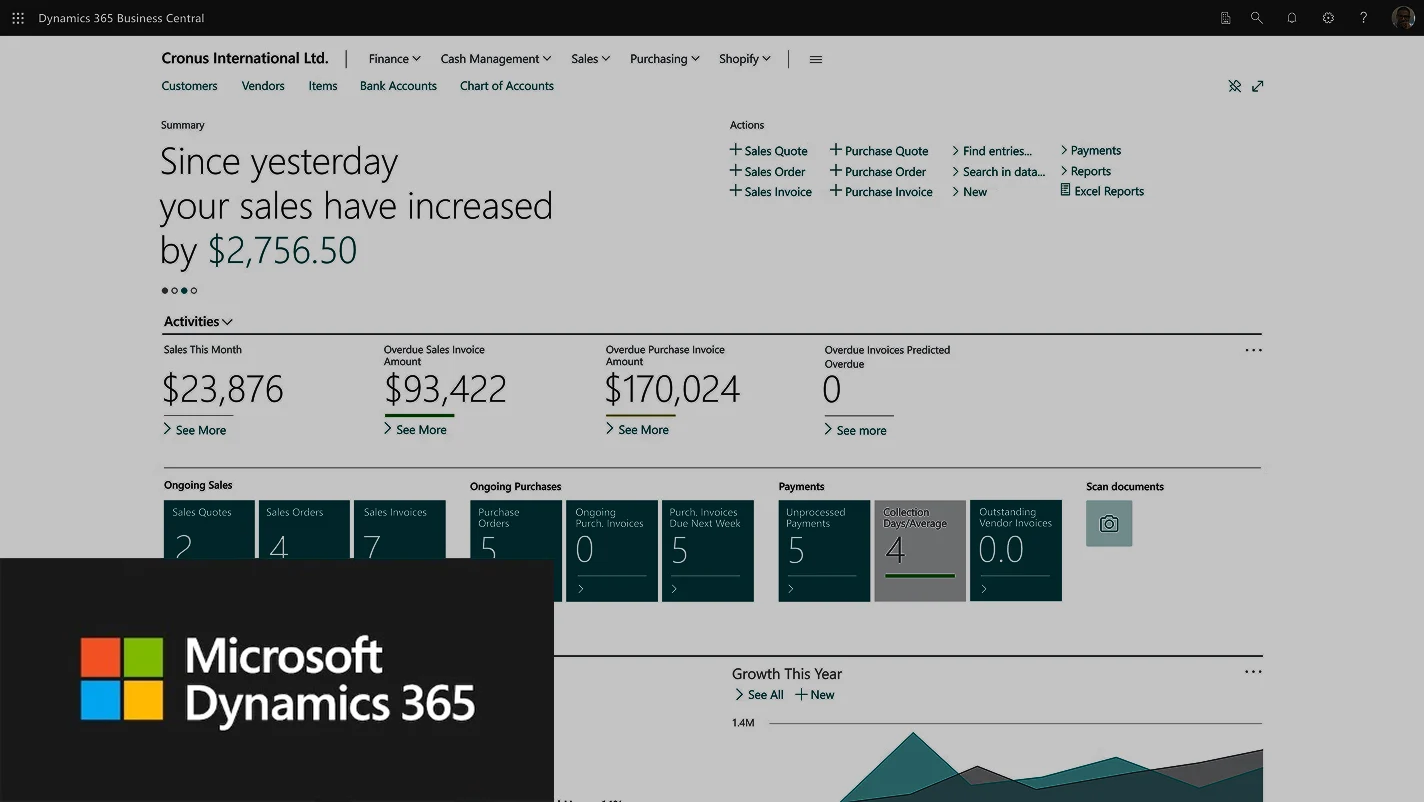The width and height of the screenshot is (1424, 802).
Task: Create a new Sales Quote action
Action: tap(768, 151)
